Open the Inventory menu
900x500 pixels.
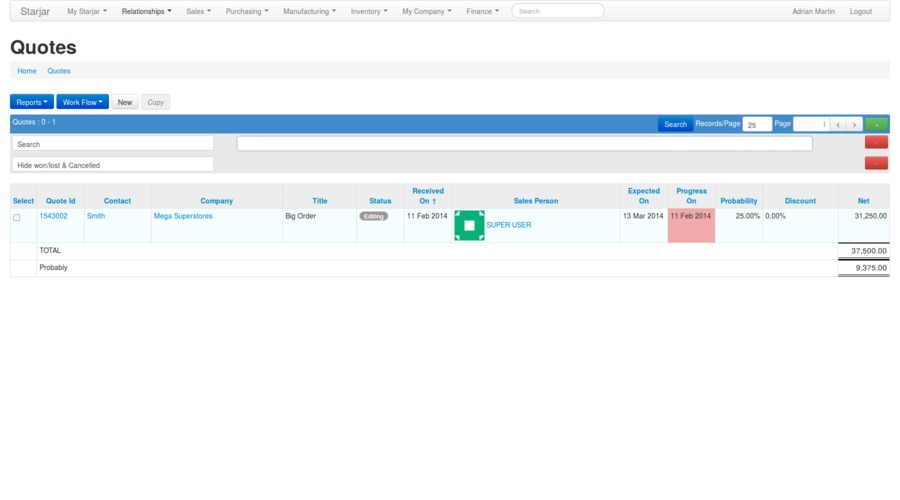pyautogui.click(x=369, y=11)
